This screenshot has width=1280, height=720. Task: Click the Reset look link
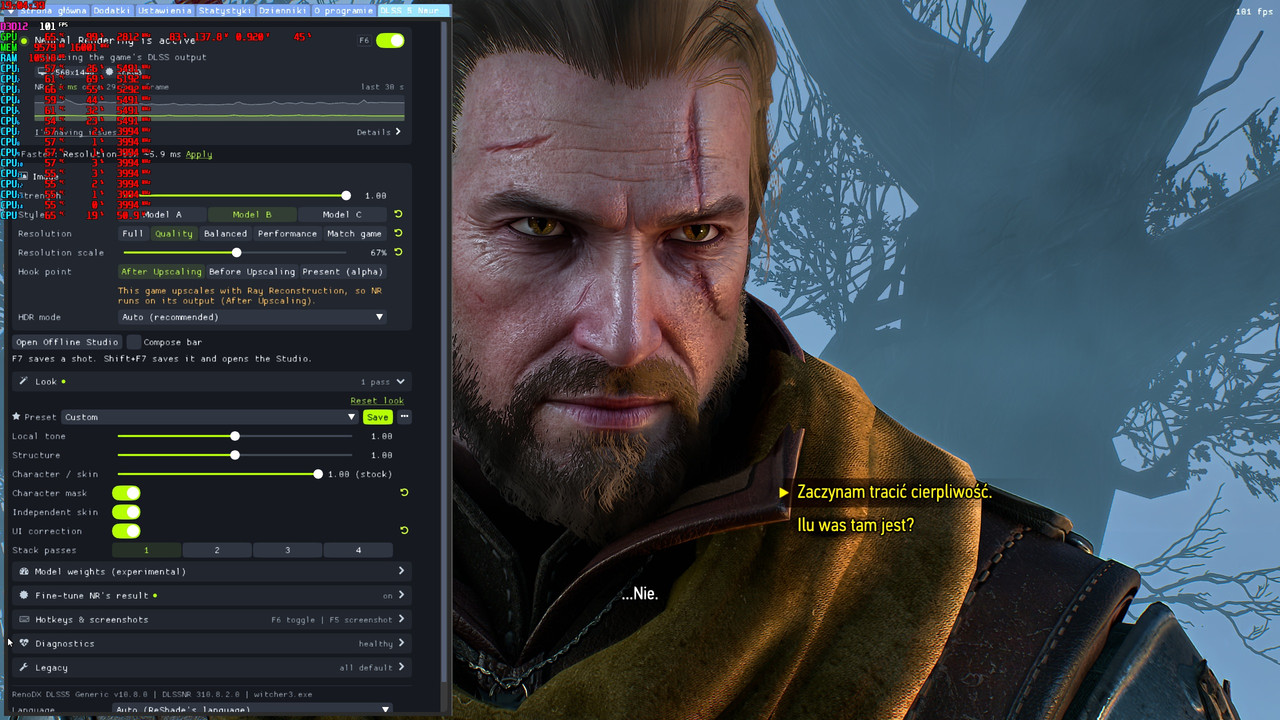(x=377, y=401)
